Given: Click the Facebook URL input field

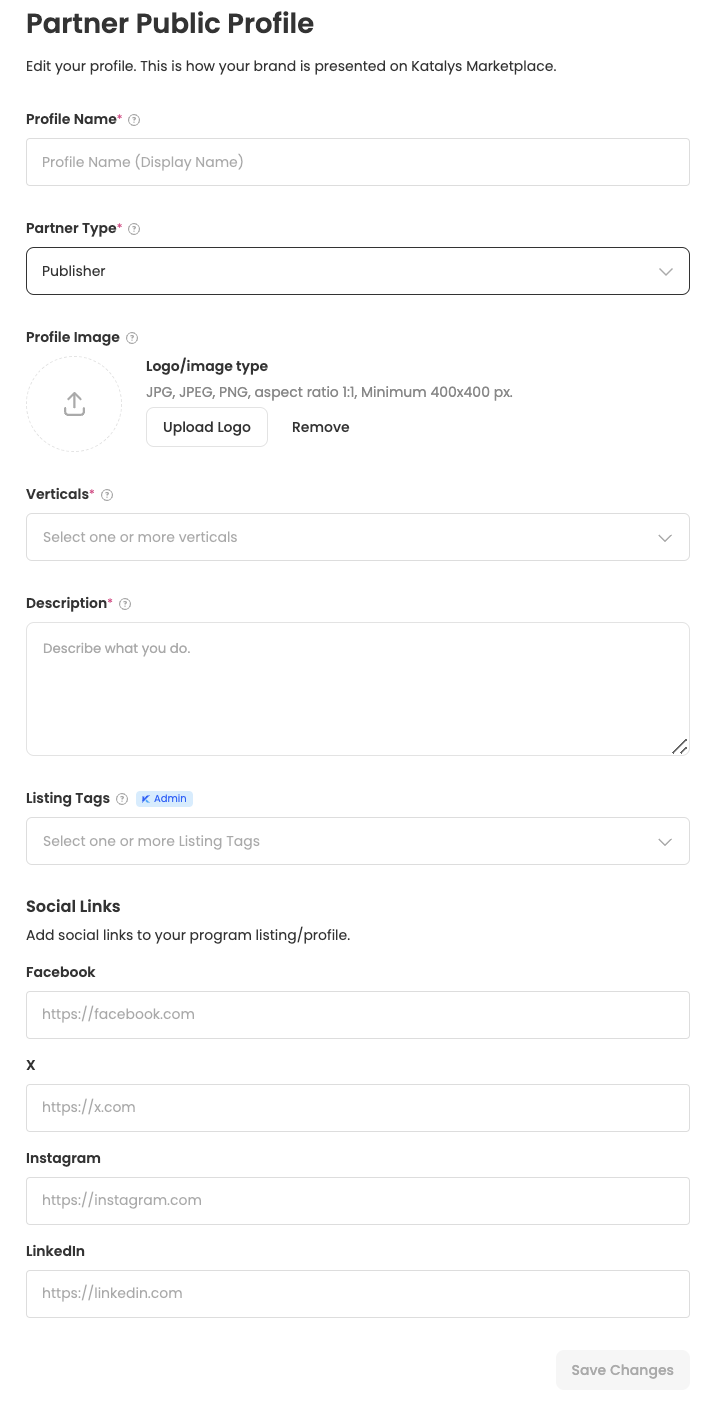Looking at the screenshot, I should pos(357,1014).
